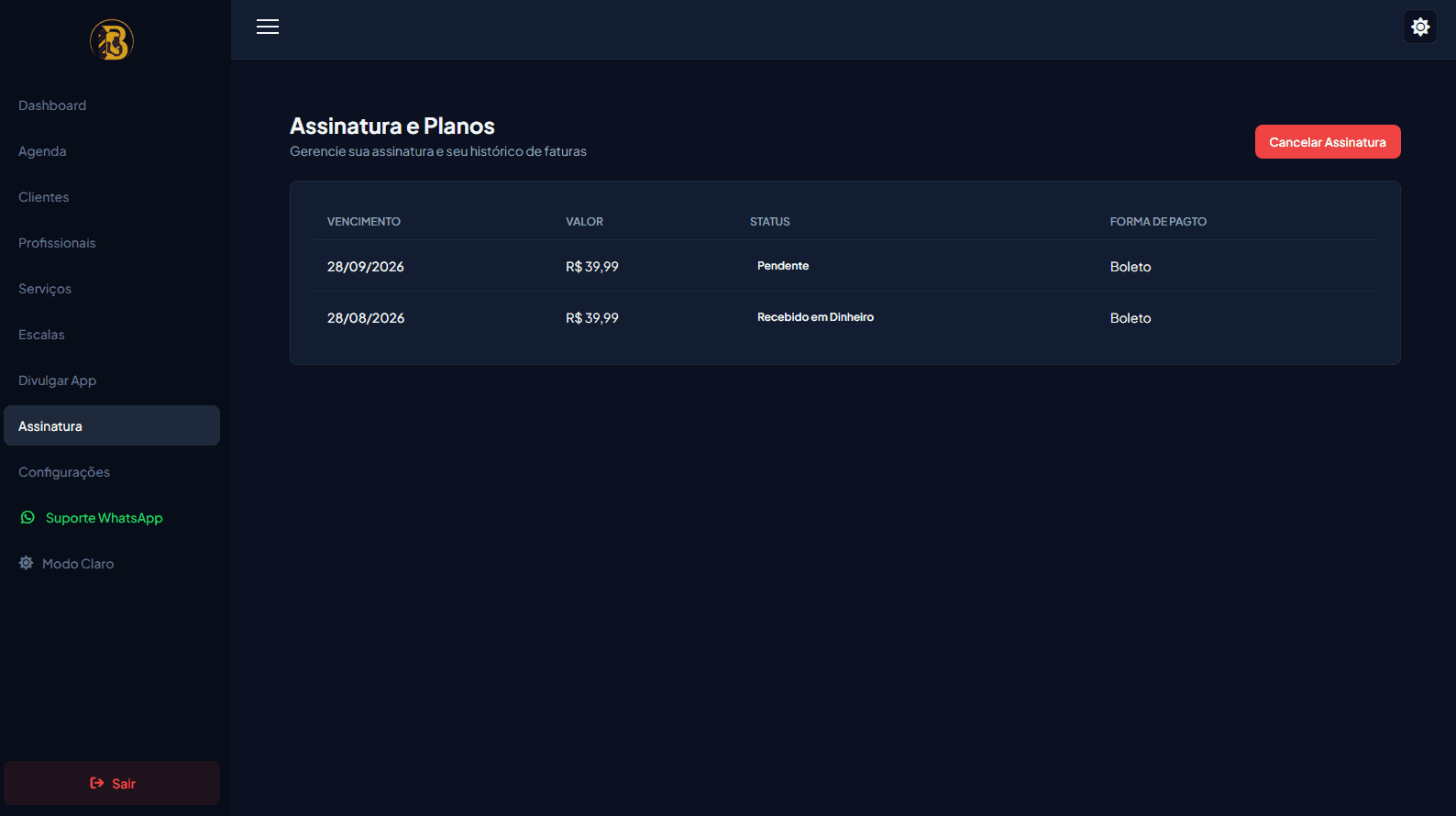Select the active Assinatura menu item
This screenshot has height=816, width=1456.
coord(112,425)
